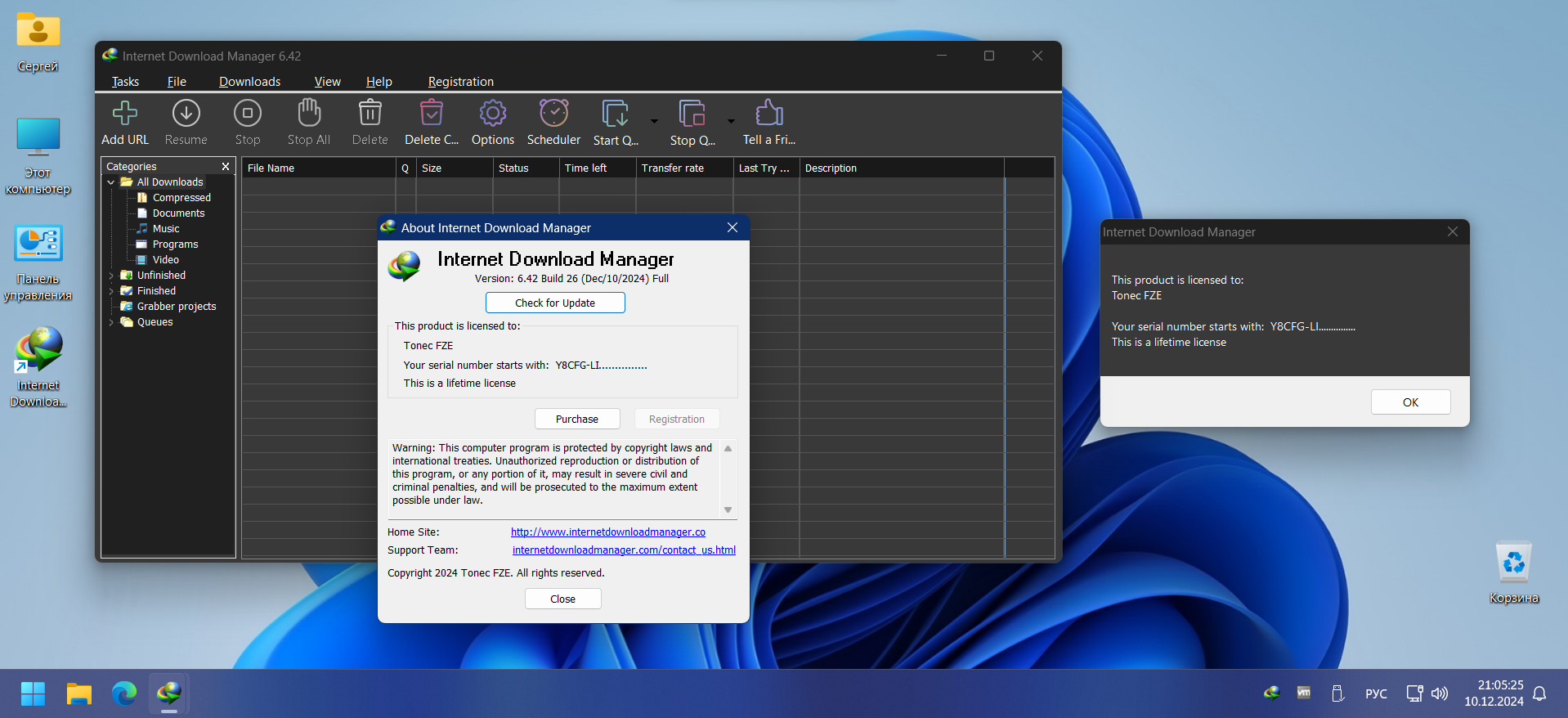Open the File menu
This screenshot has width=1568, height=718.
(x=177, y=82)
